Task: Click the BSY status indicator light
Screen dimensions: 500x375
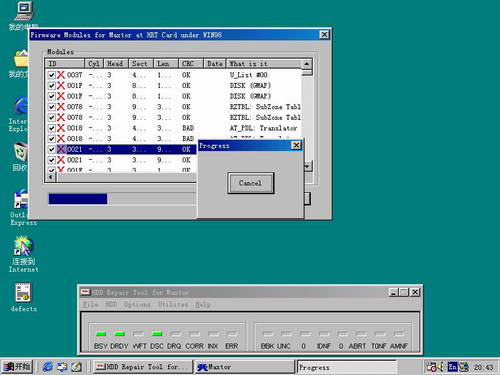Action: (x=101, y=334)
